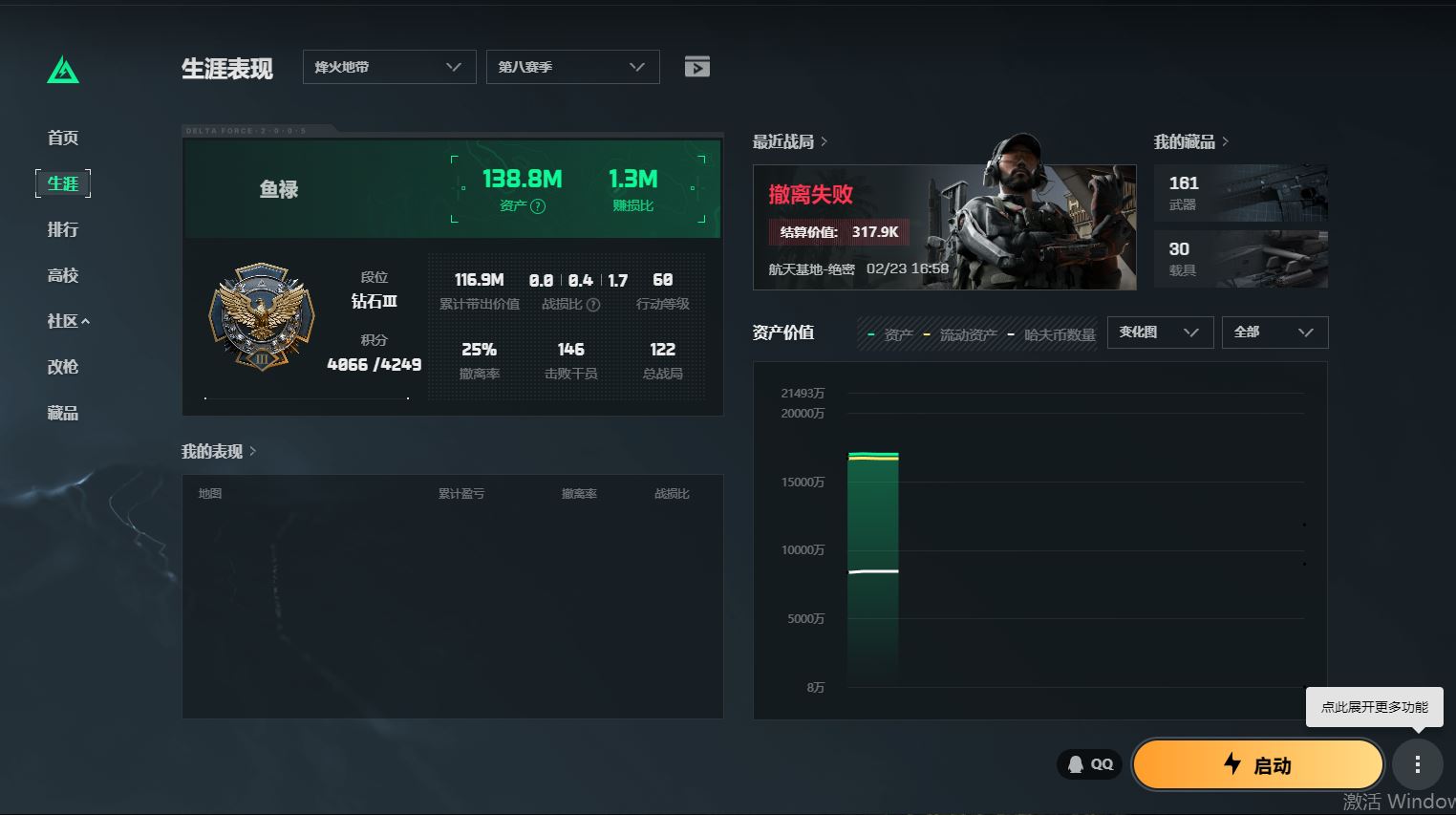
Task: Toggle the 资产 legend series in chart
Action: 890,334
